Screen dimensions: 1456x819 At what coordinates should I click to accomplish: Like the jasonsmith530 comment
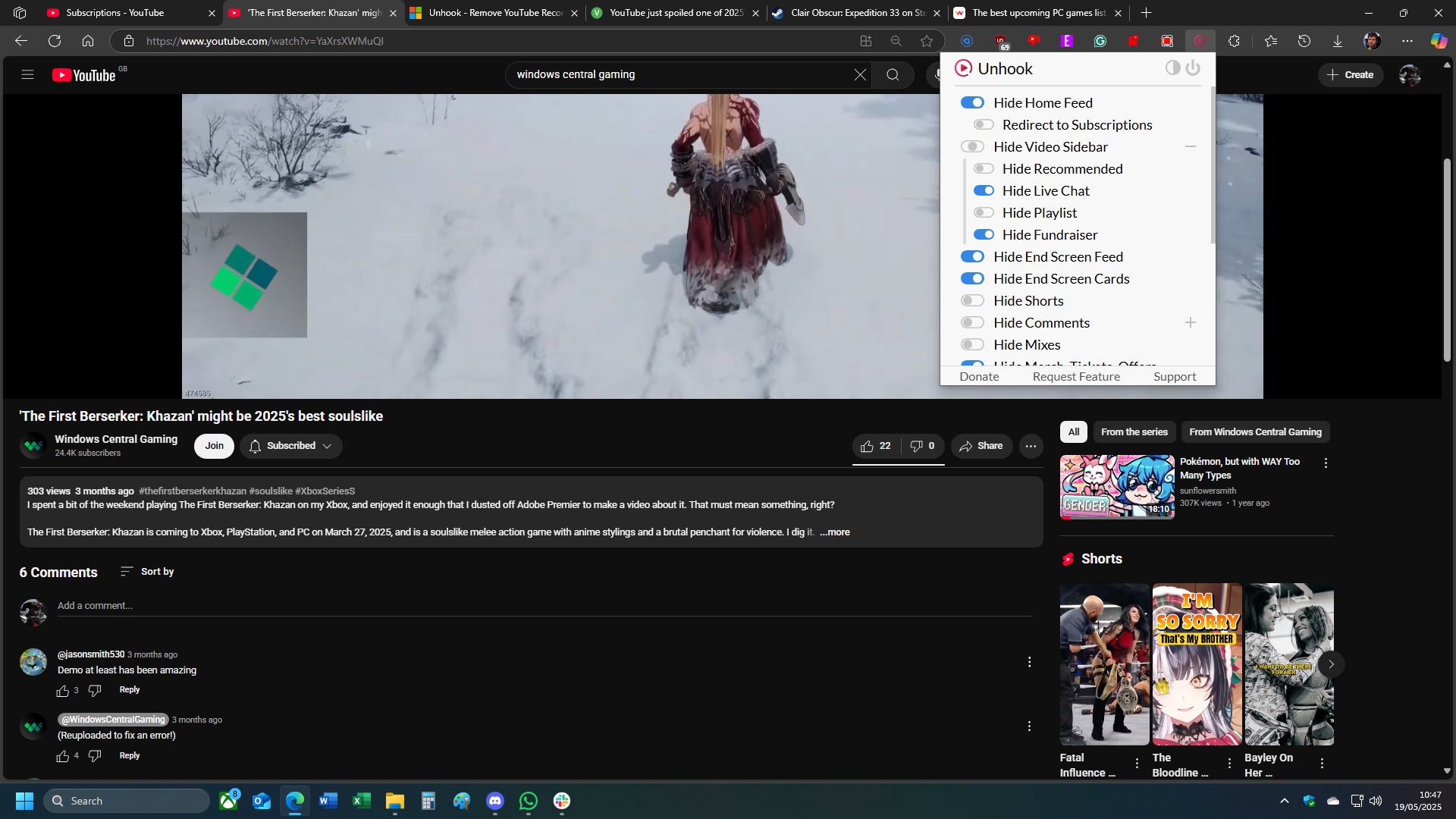tap(63, 691)
